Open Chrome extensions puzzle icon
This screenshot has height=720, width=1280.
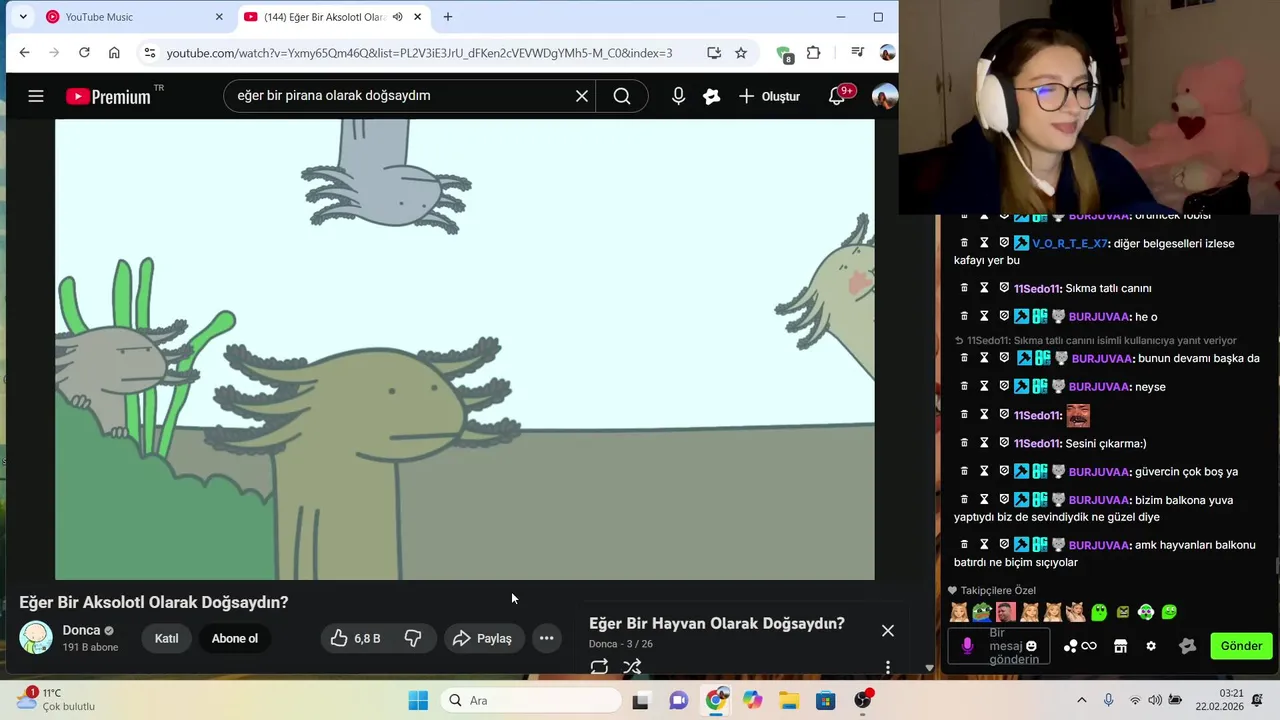point(813,53)
